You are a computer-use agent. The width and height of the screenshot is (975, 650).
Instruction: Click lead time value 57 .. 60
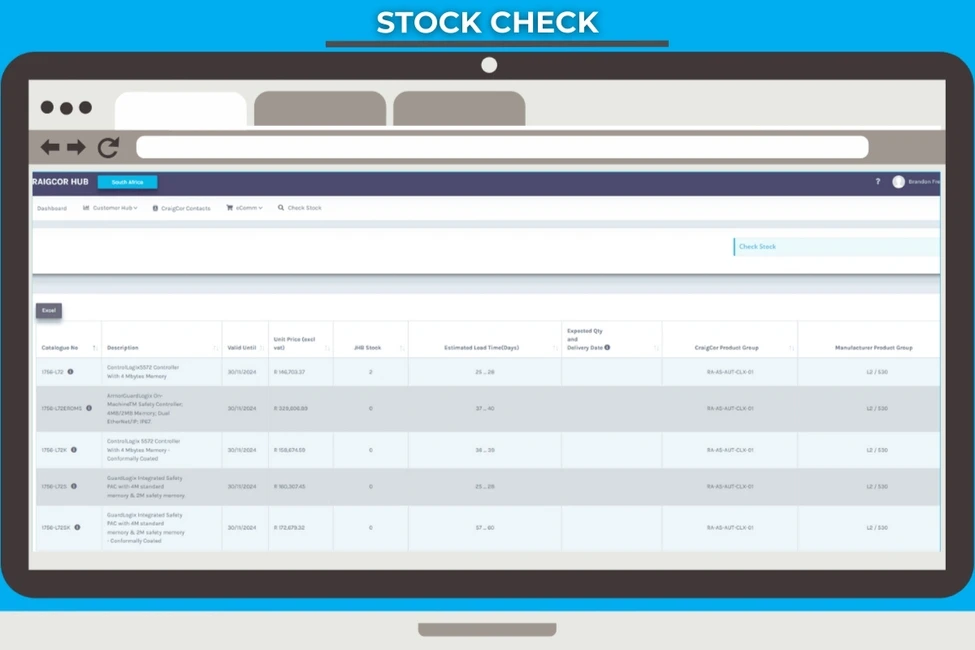click(485, 527)
